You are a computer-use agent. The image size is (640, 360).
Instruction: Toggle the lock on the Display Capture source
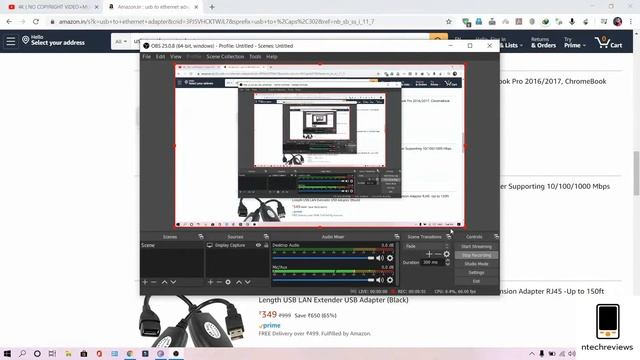coord(266,245)
